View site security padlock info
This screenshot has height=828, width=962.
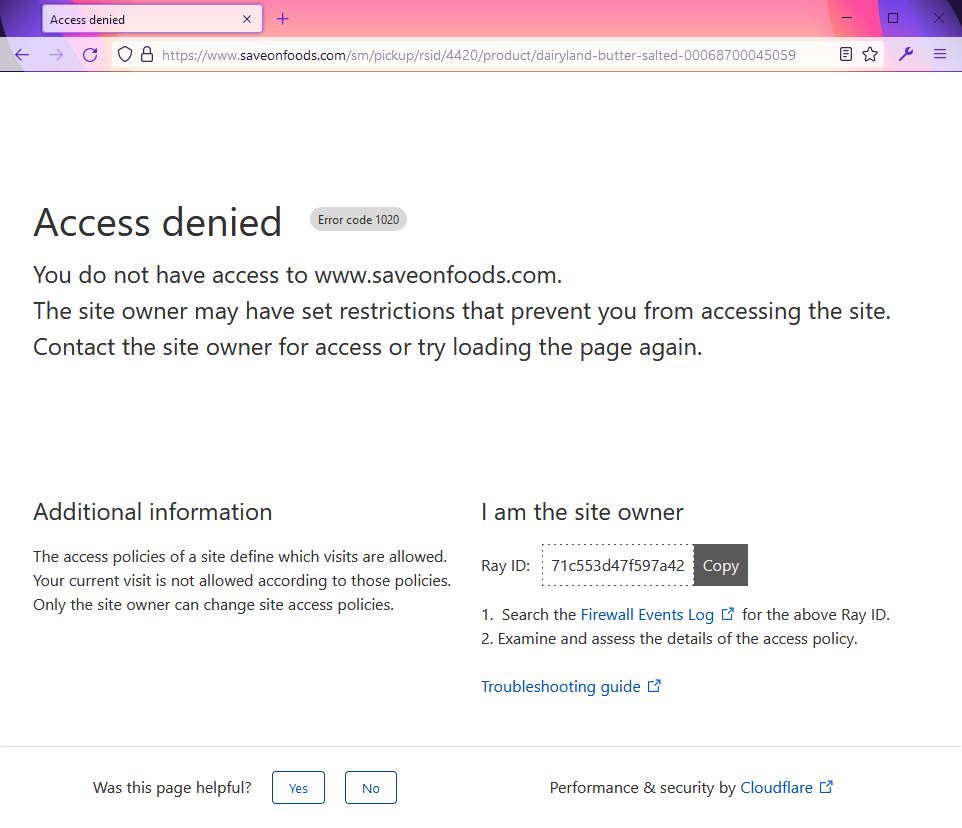tap(147, 55)
